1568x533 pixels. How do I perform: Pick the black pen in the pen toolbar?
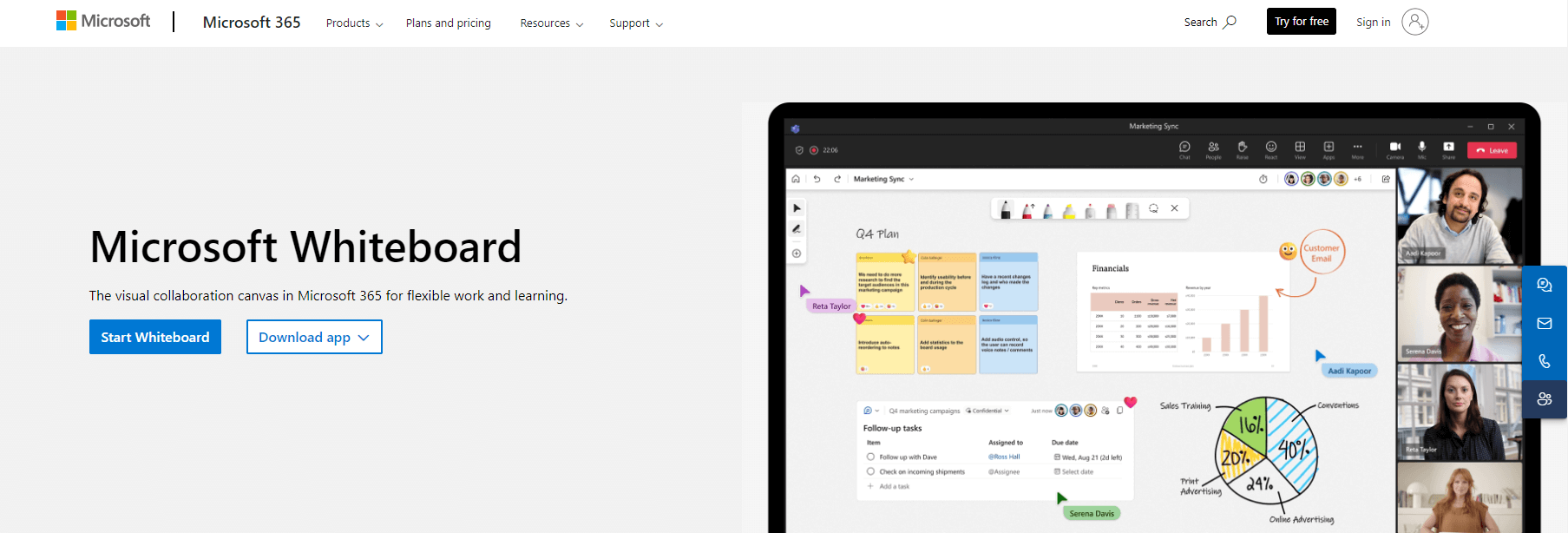[1006, 210]
